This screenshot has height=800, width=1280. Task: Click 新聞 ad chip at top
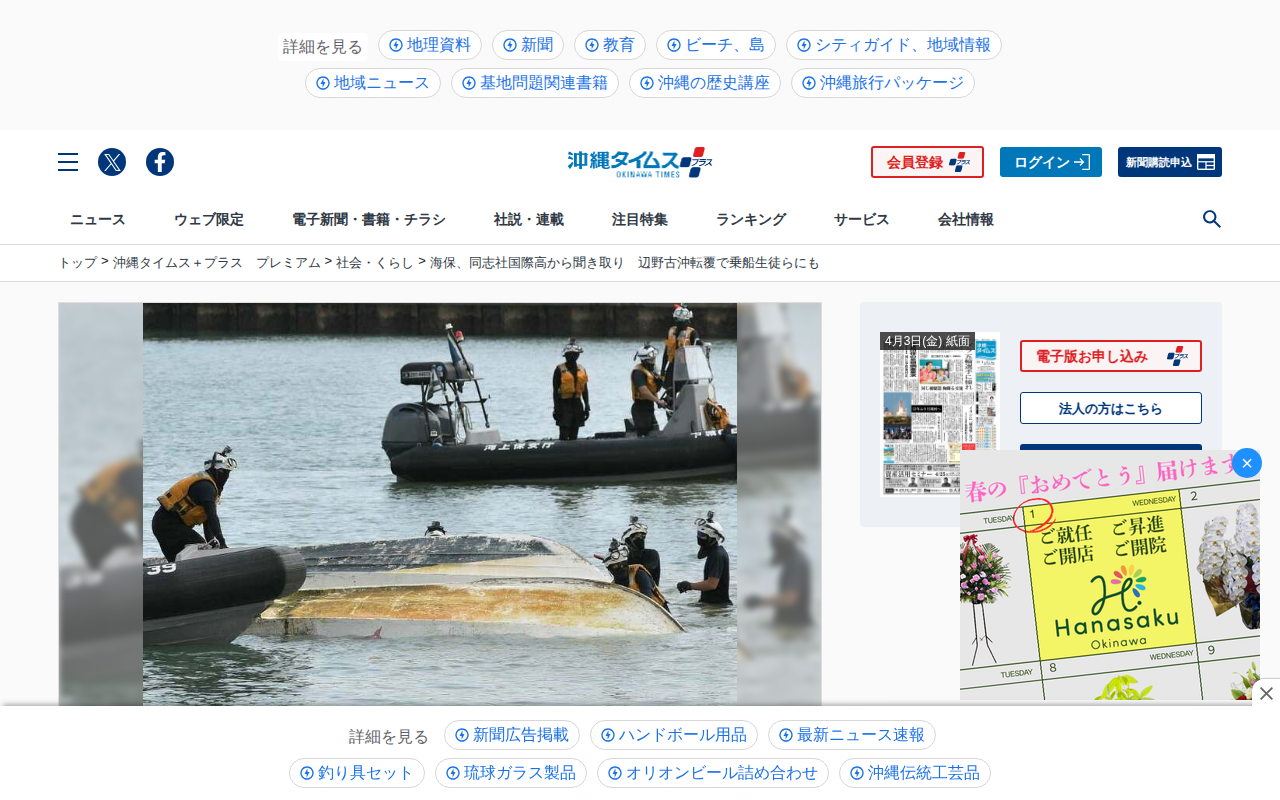pyautogui.click(x=528, y=45)
